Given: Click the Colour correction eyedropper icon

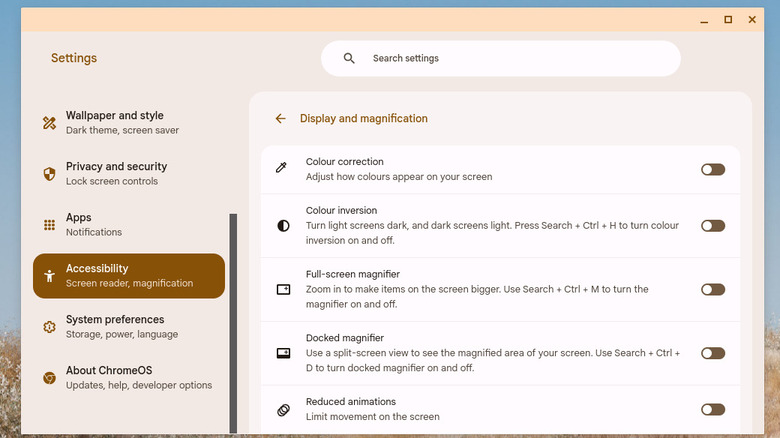Looking at the screenshot, I should click(282, 169).
